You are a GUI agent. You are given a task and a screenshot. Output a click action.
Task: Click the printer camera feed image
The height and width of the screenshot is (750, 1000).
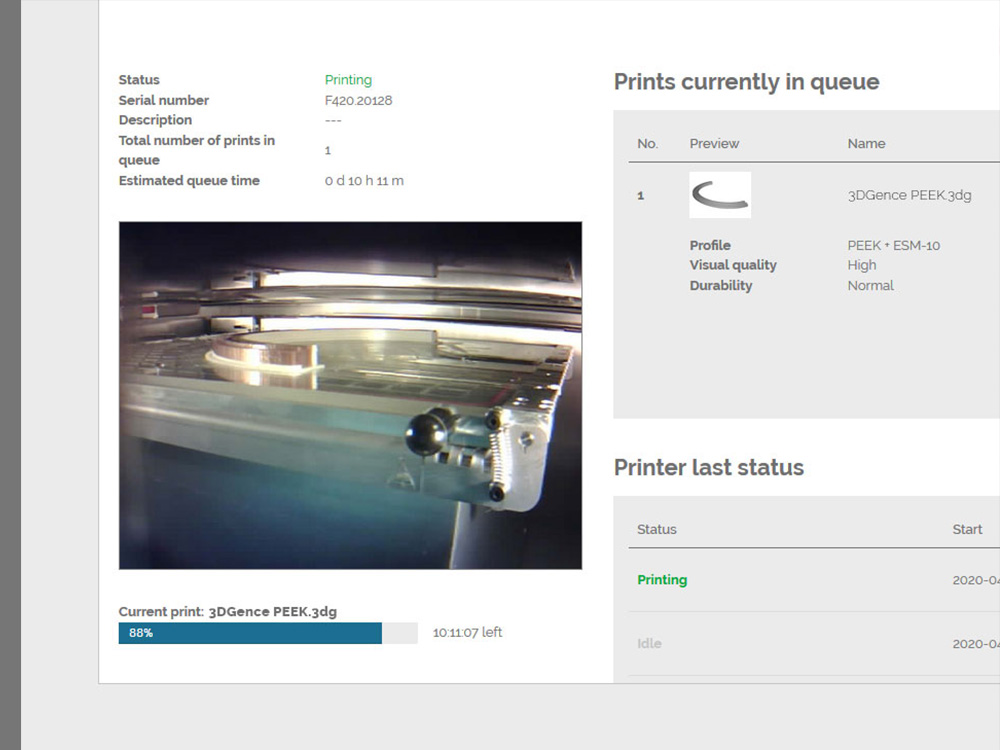[x=350, y=395]
